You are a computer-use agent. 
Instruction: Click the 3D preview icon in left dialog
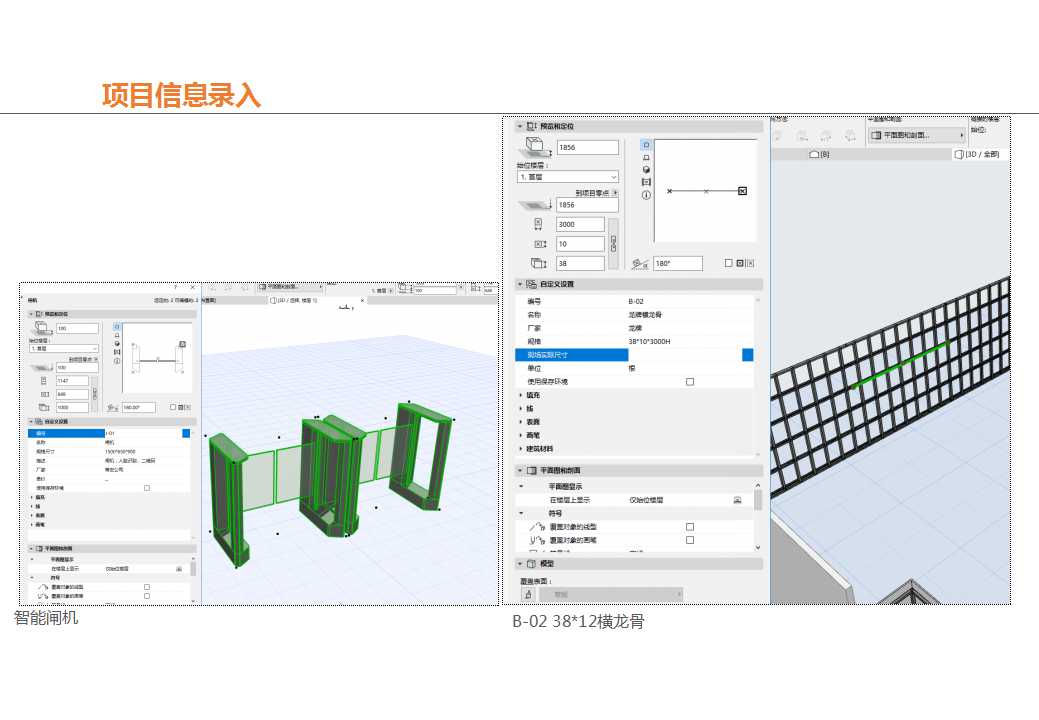coord(118,342)
